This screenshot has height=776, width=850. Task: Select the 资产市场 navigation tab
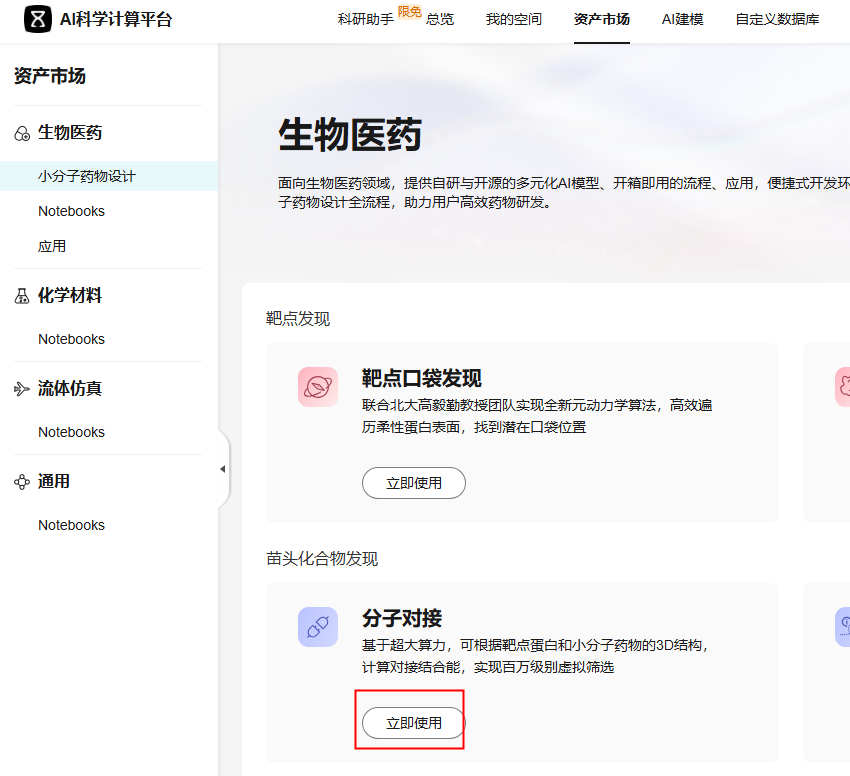point(602,19)
